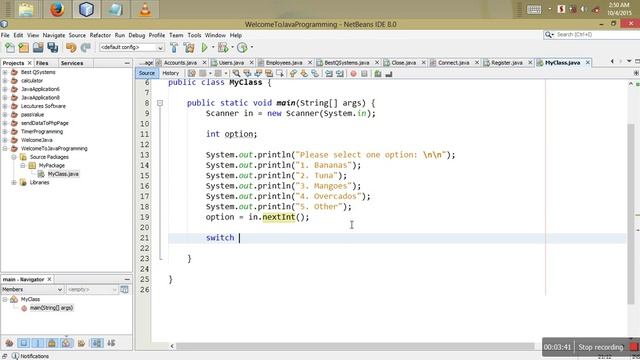Expand the Best QSystems project node
This screenshot has height=360, width=640.
(5, 72)
